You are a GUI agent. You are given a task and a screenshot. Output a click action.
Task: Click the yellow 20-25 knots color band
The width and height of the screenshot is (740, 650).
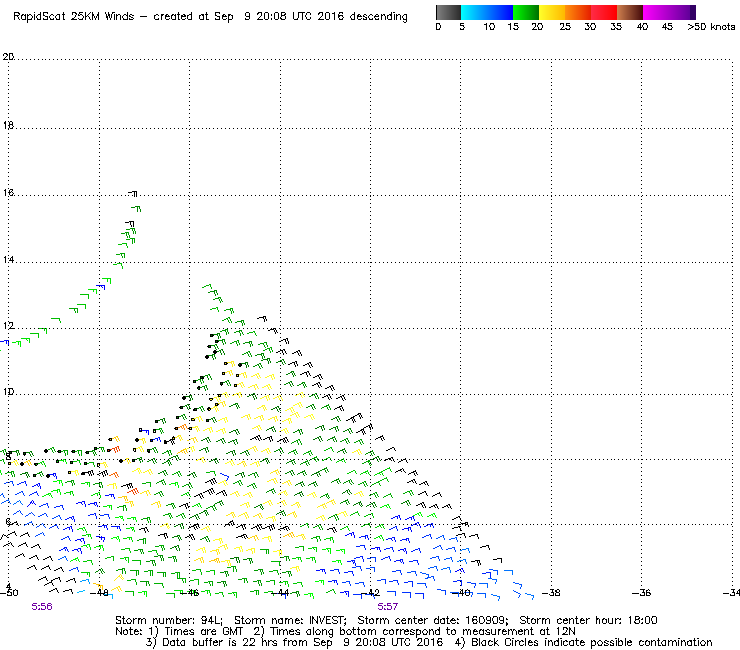(552, 12)
